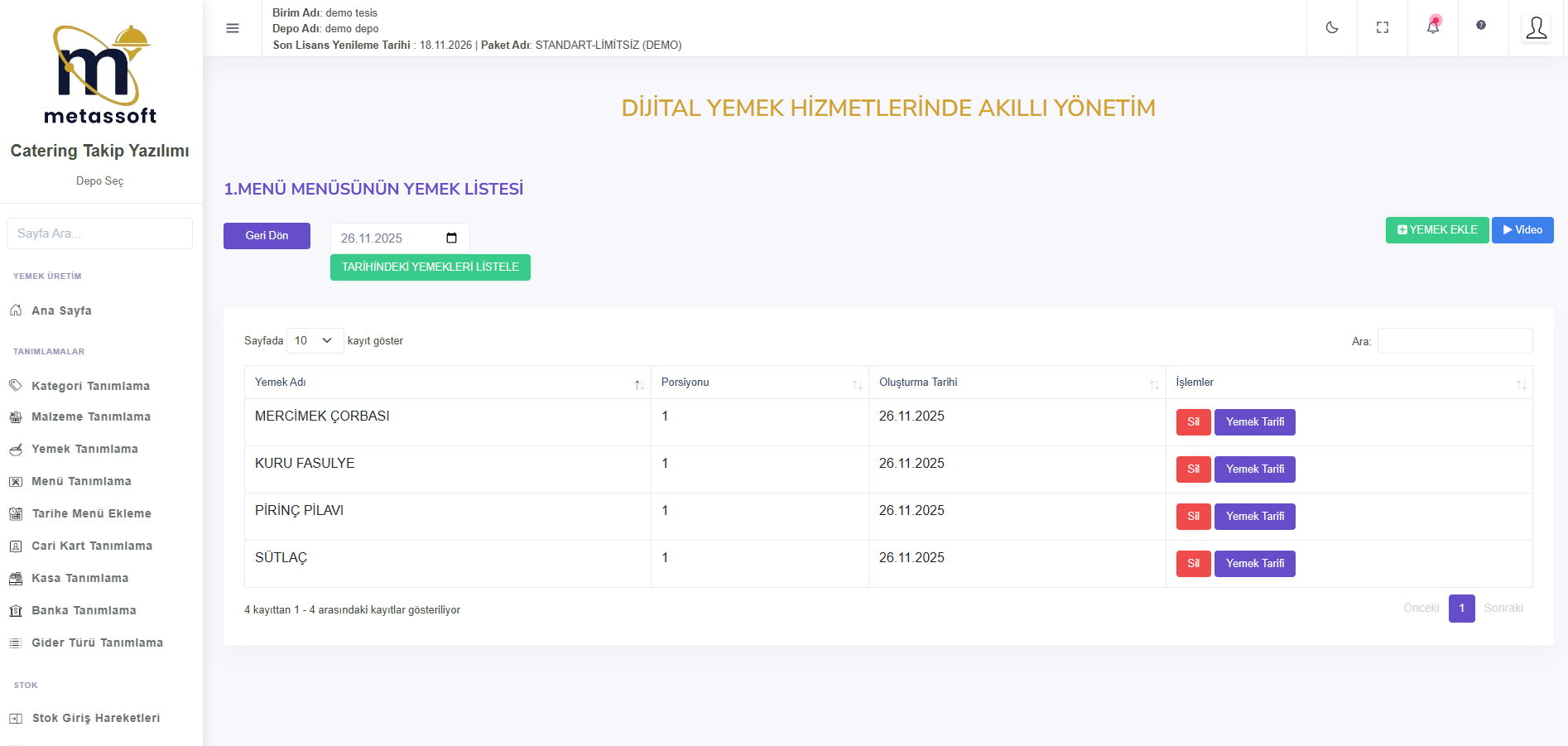This screenshot has width=1568, height=746.
Task: Click the YEMEK EKLE button
Action: [x=1436, y=230]
